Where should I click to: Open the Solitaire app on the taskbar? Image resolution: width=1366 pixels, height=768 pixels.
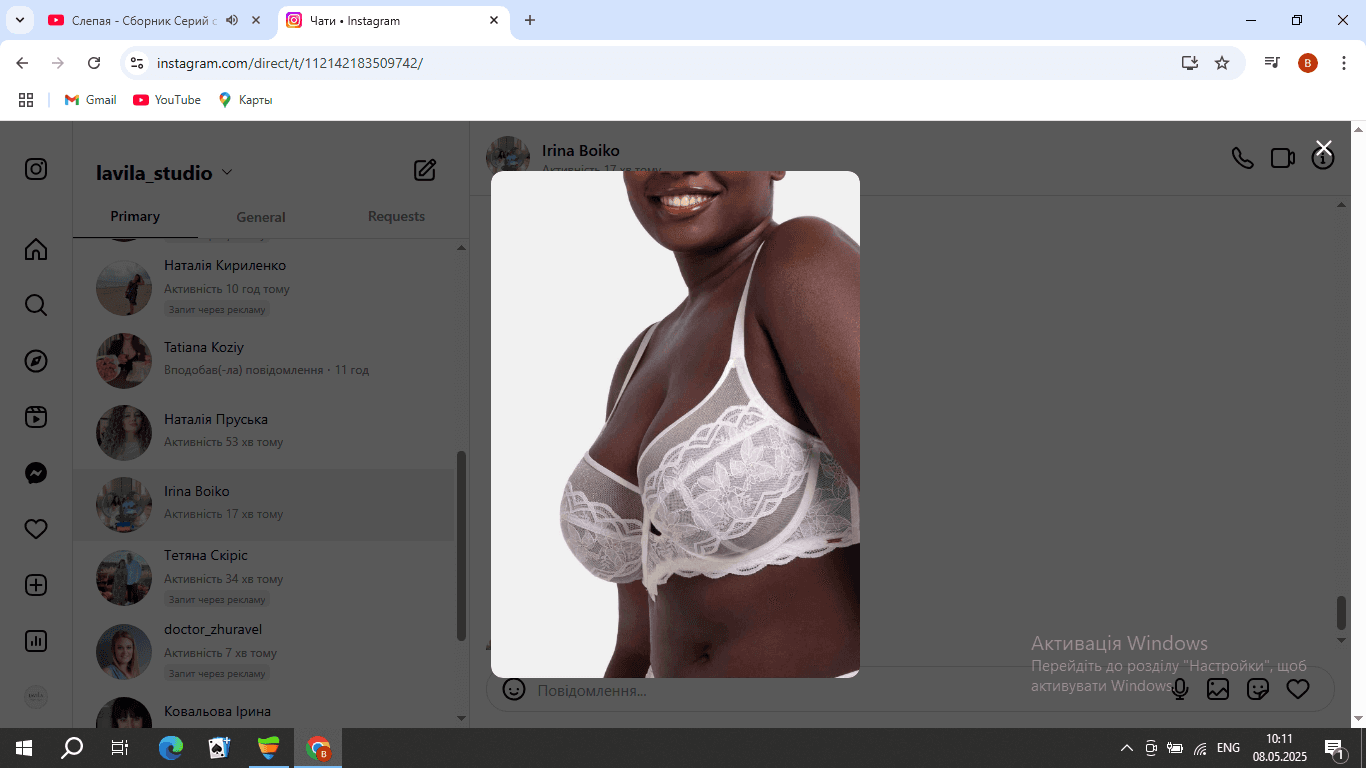click(x=220, y=748)
